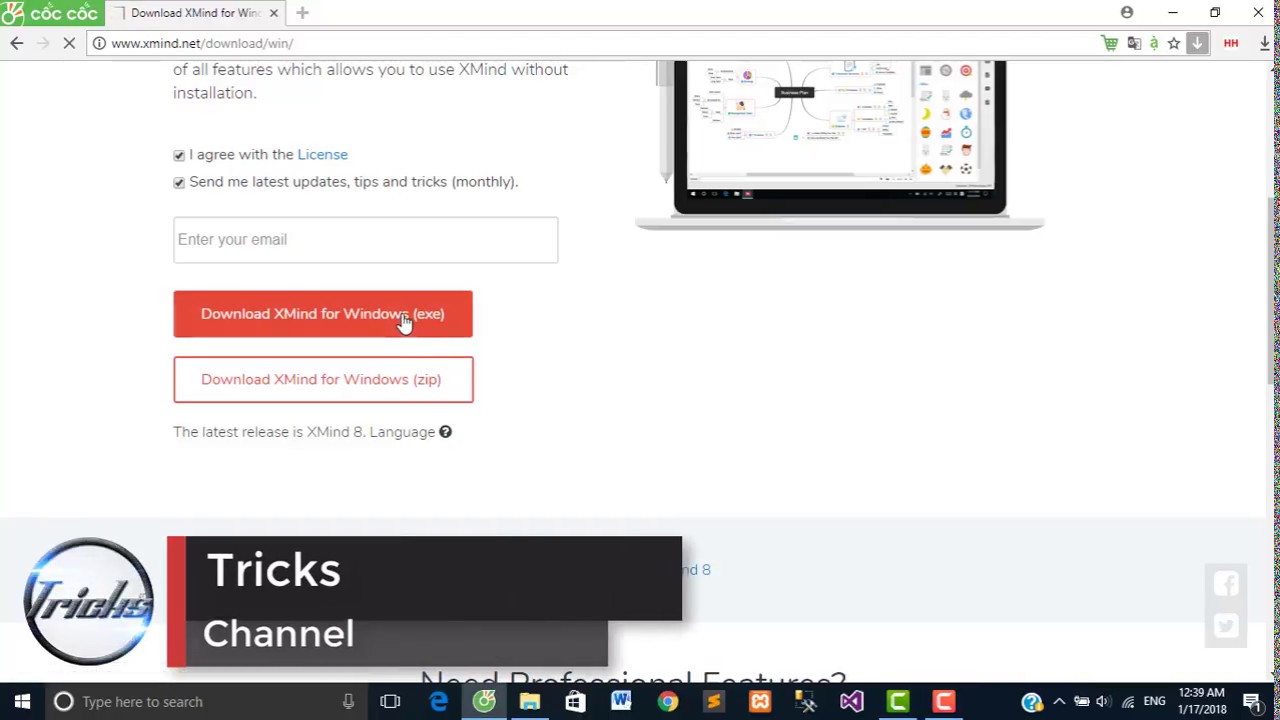Open File Explorer from taskbar
This screenshot has width=1280, height=720.
(530, 702)
